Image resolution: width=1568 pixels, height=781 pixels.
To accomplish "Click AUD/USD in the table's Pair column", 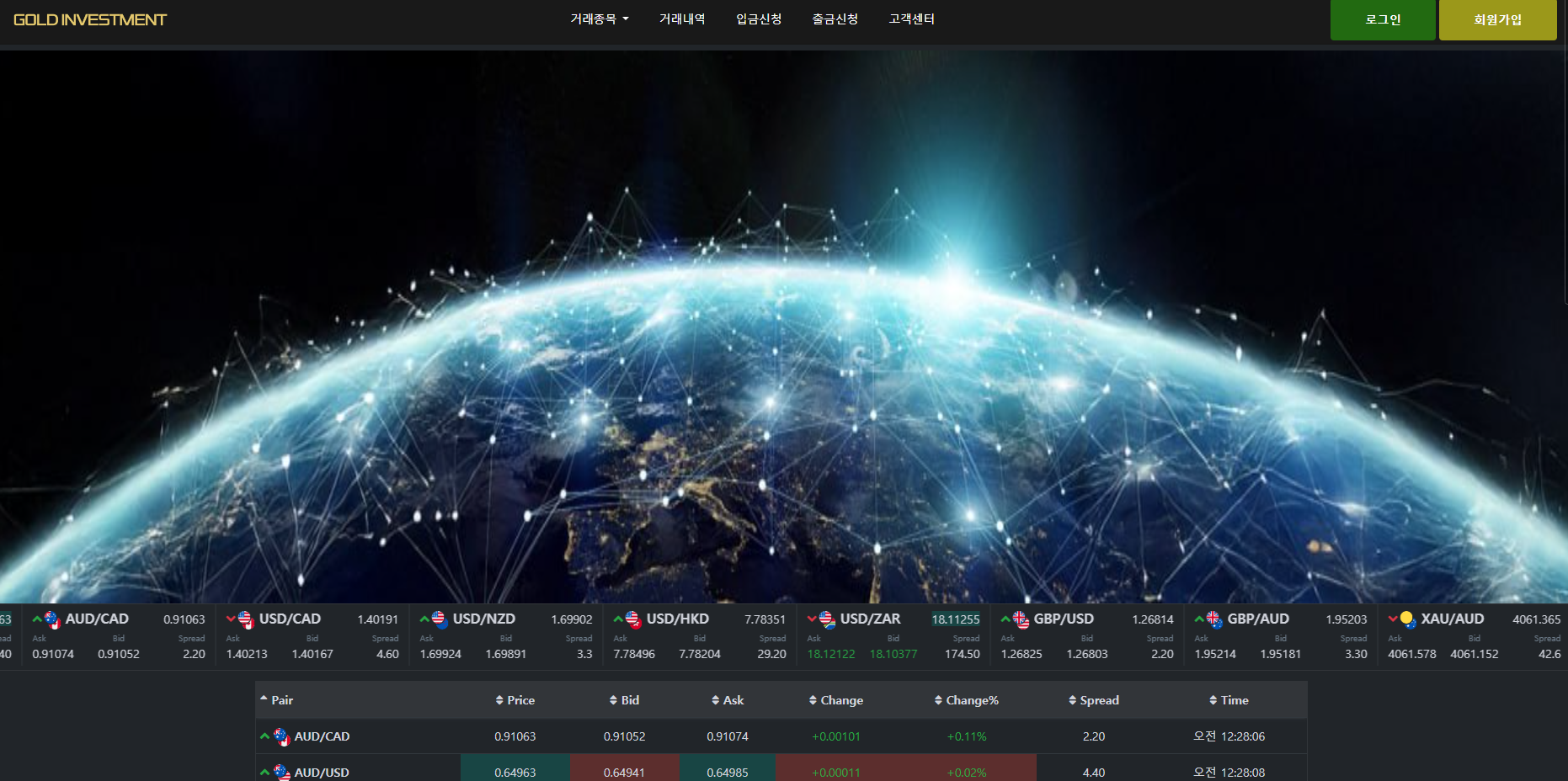I will tap(322, 773).
